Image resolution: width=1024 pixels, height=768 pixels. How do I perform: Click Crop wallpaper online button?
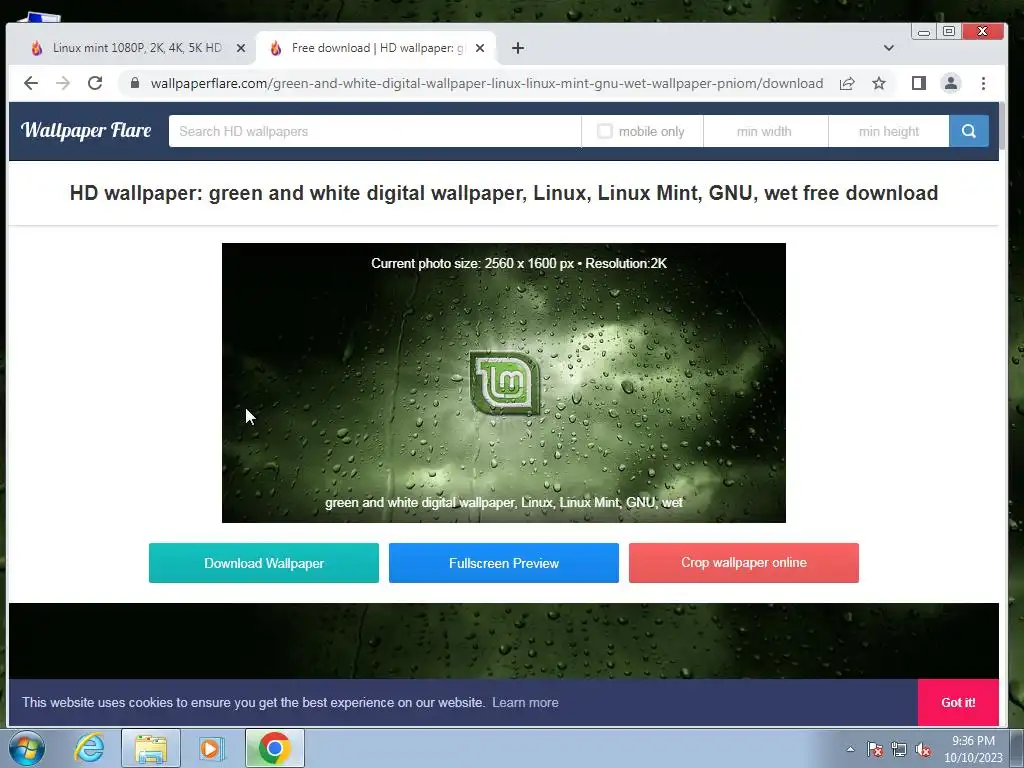[x=744, y=563]
